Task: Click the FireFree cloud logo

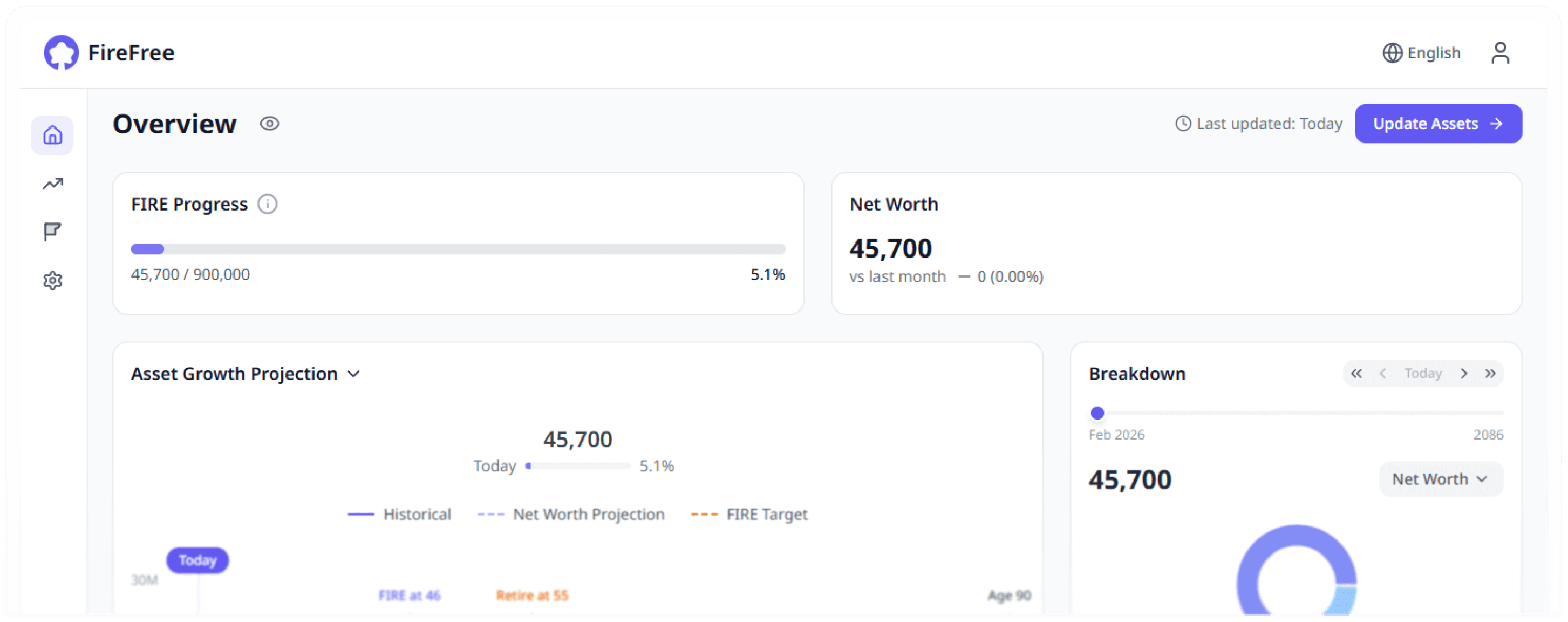Action: click(62, 52)
